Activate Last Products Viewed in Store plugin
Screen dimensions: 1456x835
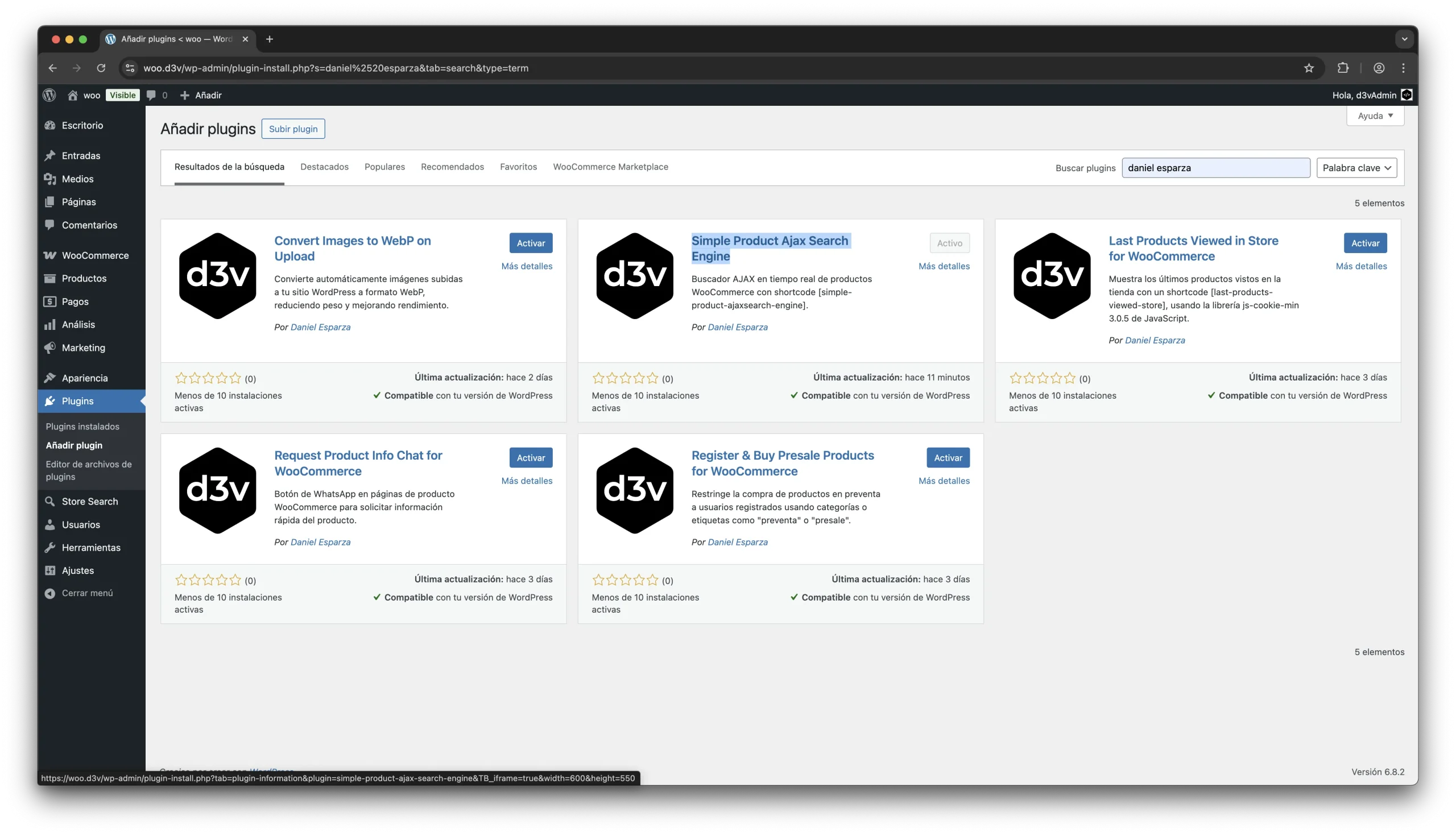(1365, 243)
